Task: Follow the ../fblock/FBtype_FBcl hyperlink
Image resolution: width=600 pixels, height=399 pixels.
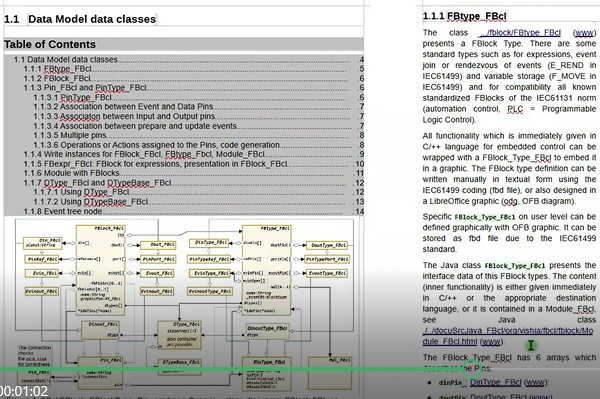Action: 520,33
